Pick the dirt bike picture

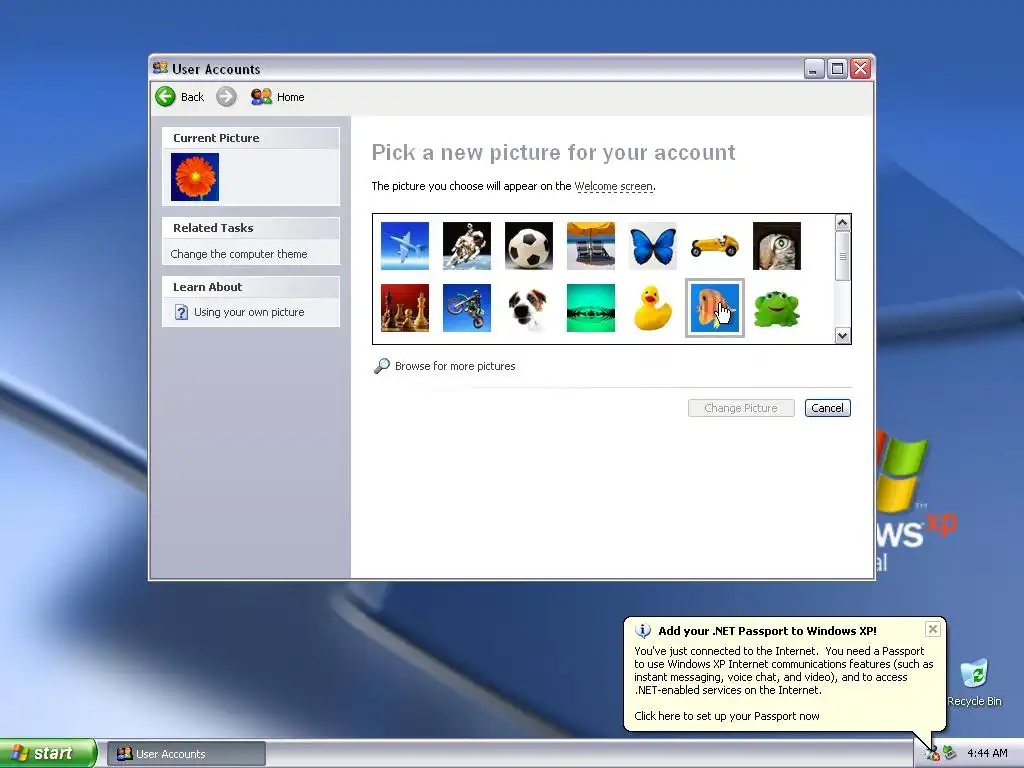[466, 308]
